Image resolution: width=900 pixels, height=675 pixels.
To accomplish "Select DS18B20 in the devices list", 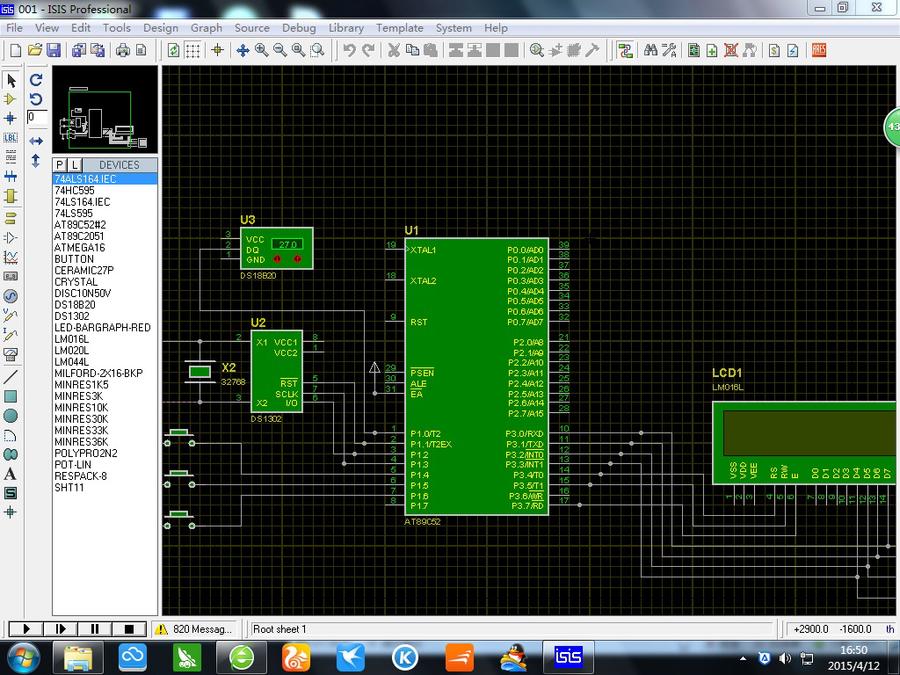I will pos(74,304).
